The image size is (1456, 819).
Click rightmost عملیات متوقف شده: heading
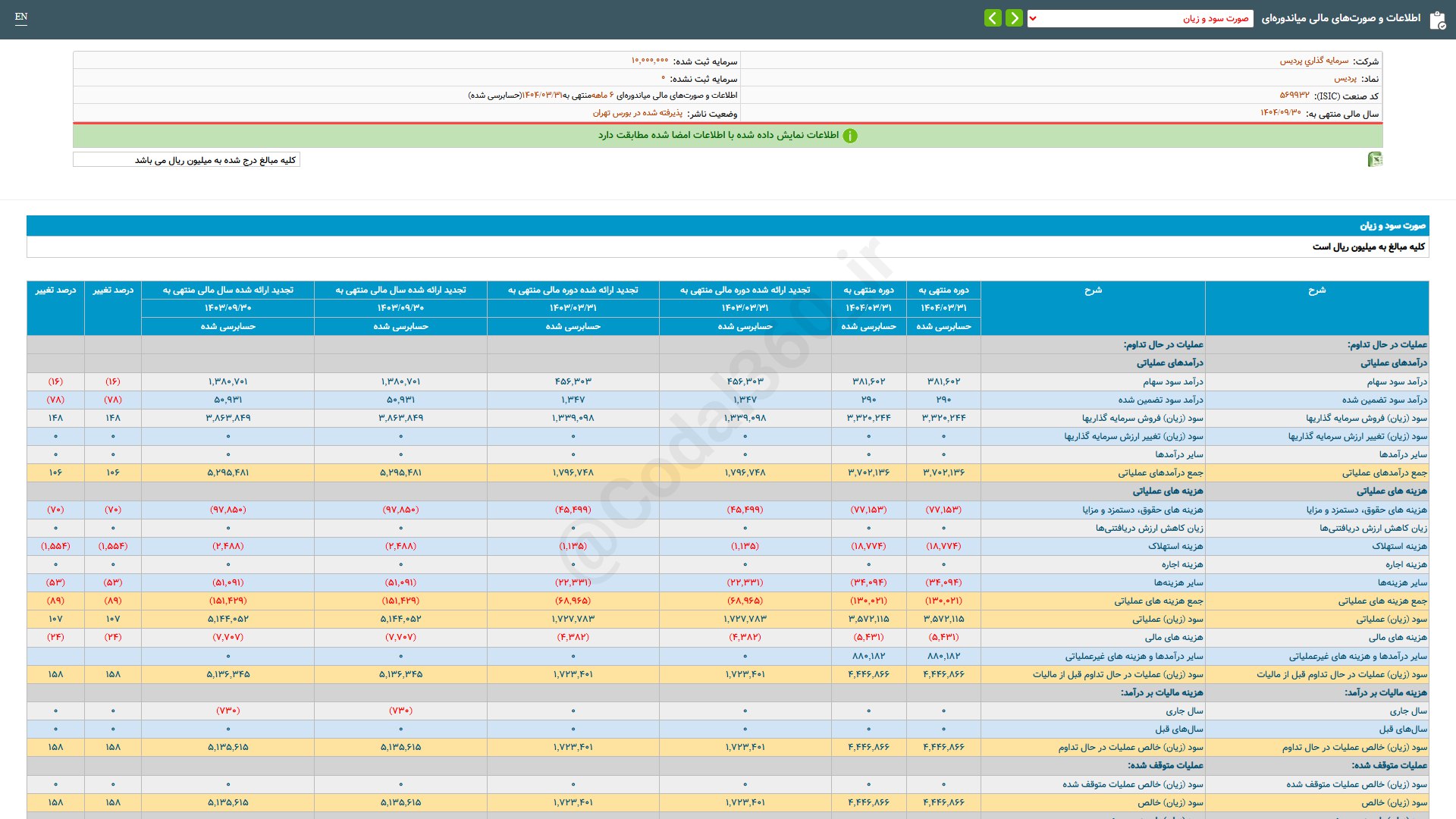click(x=1389, y=765)
